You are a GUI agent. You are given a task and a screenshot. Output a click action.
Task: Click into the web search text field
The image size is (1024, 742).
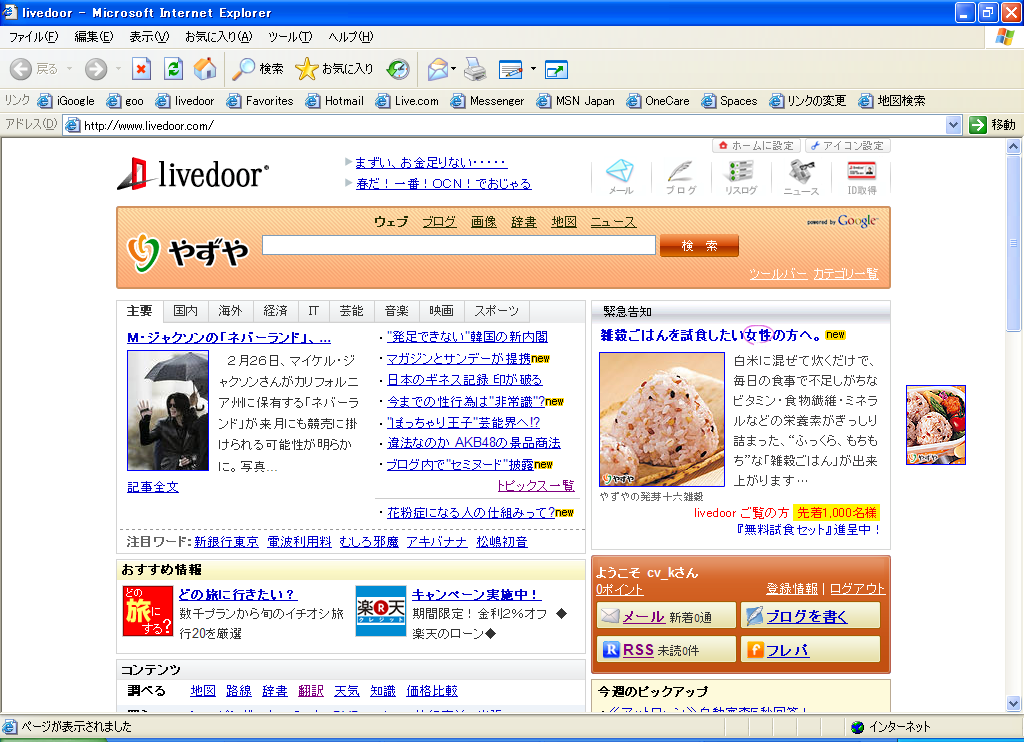pos(458,245)
